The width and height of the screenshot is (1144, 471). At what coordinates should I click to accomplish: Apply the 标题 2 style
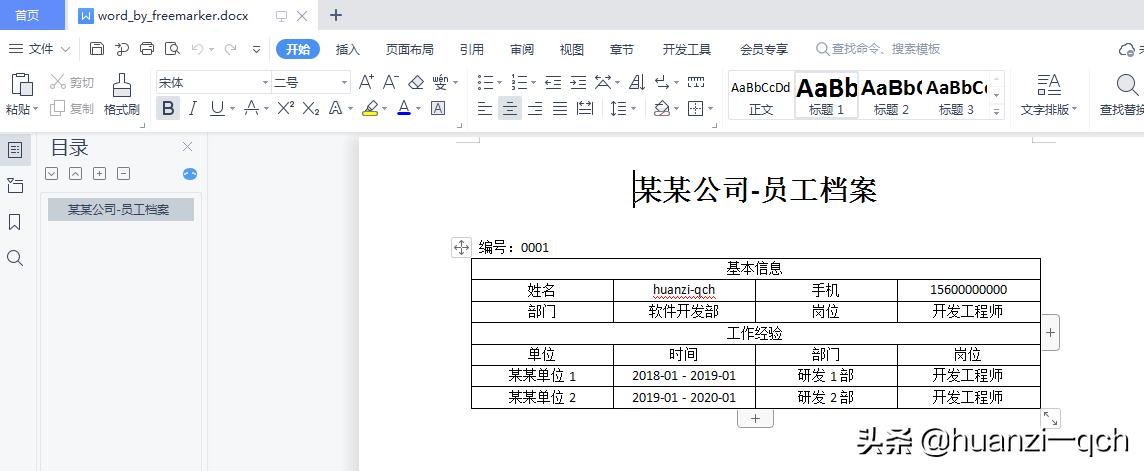point(891,96)
